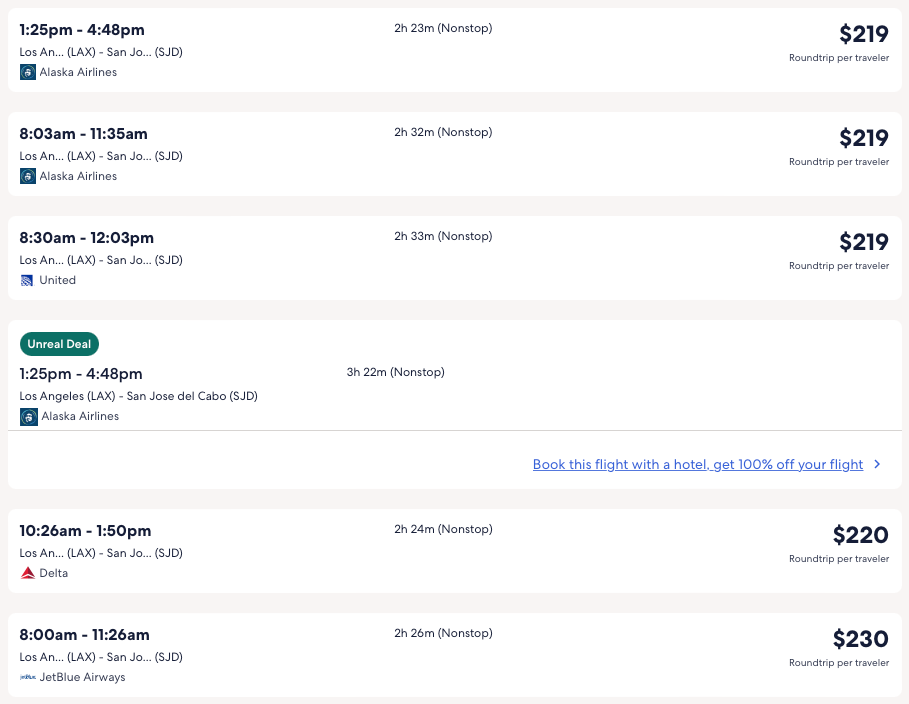Open the 10:26am - 1:50pm flight listing
The height and width of the screenshot is (704, 909).
[85, 531]
